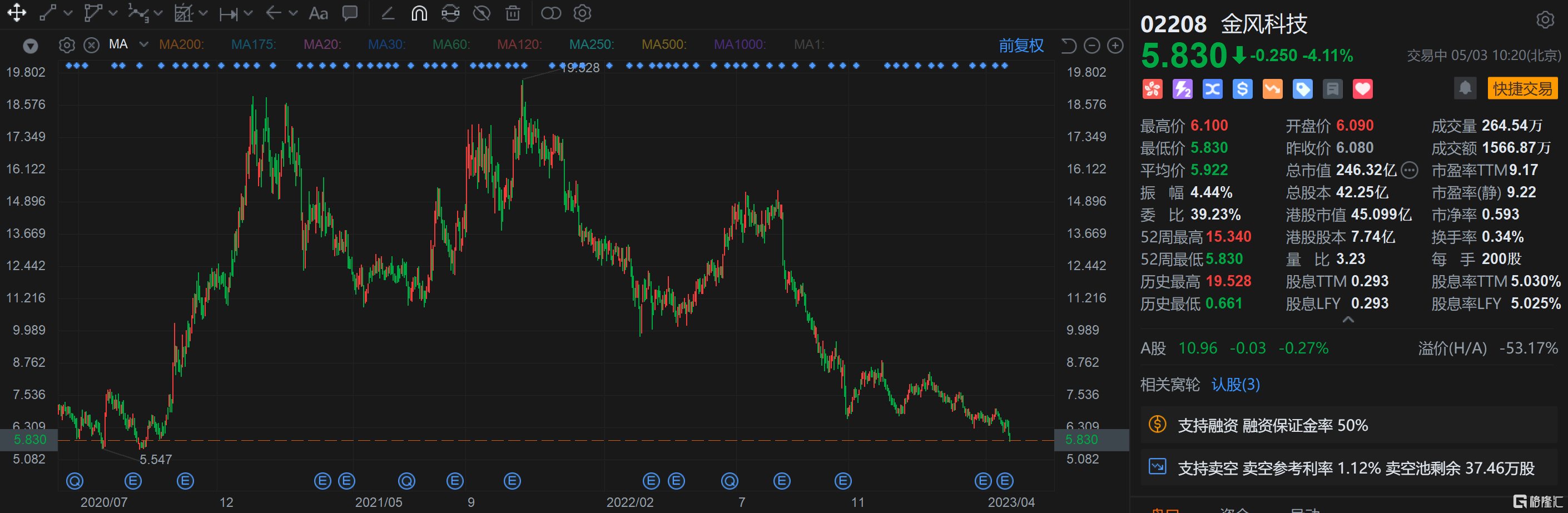
Task: Click the overlapping circles compare icon
Action: pos(551,13)
